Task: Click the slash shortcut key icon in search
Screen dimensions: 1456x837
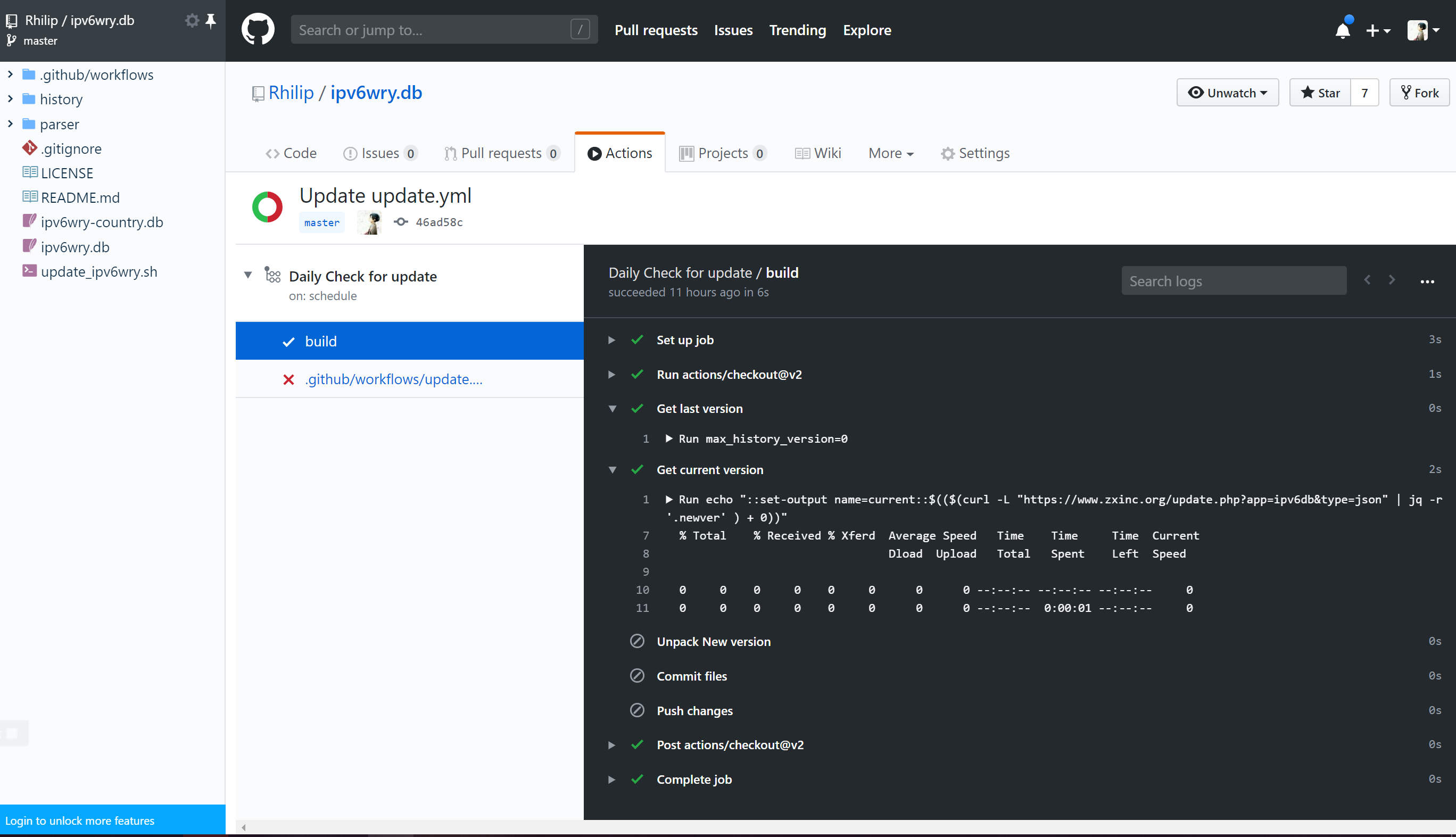Action: [580, 29]
